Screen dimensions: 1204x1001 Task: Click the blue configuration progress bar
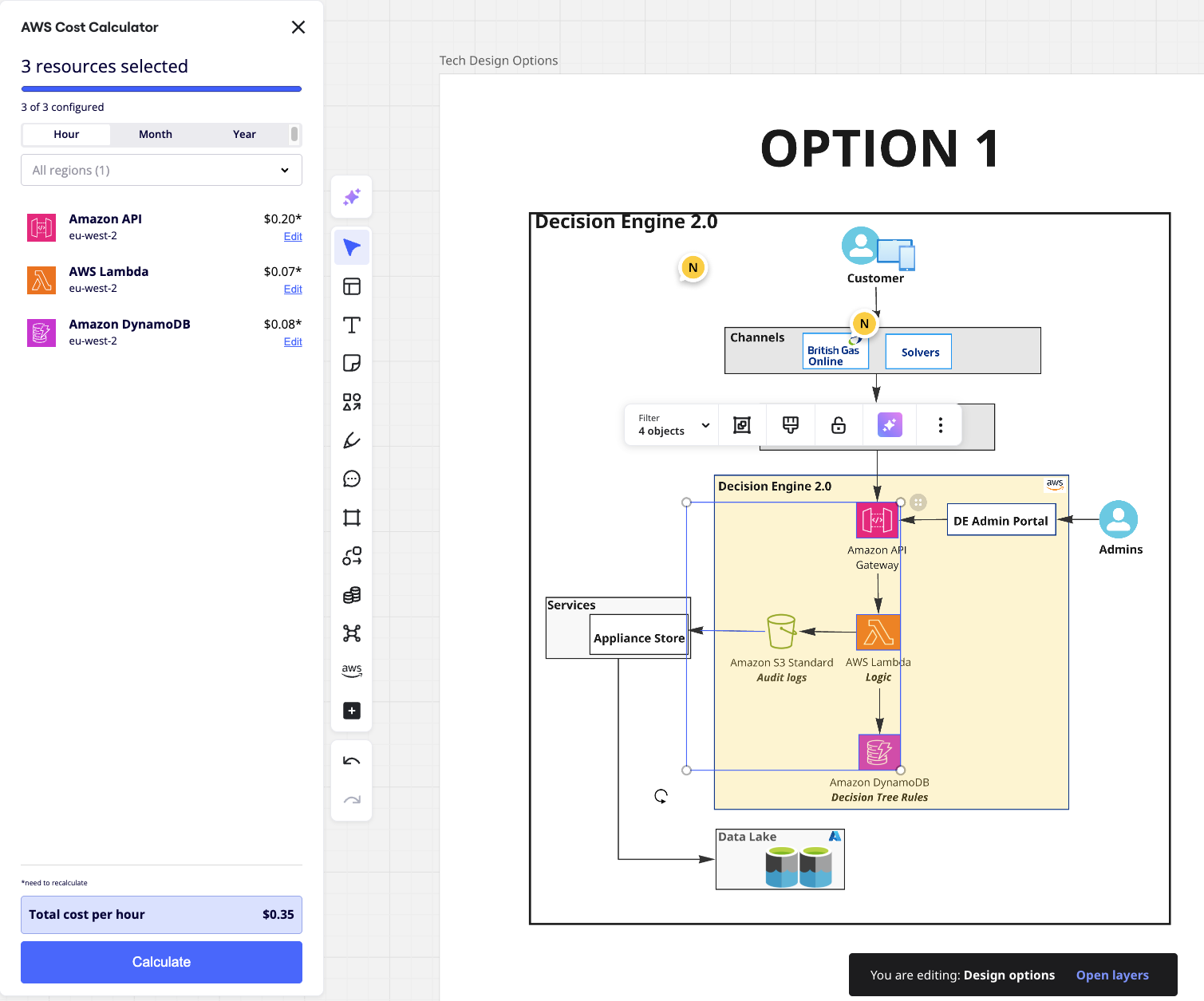161,89
